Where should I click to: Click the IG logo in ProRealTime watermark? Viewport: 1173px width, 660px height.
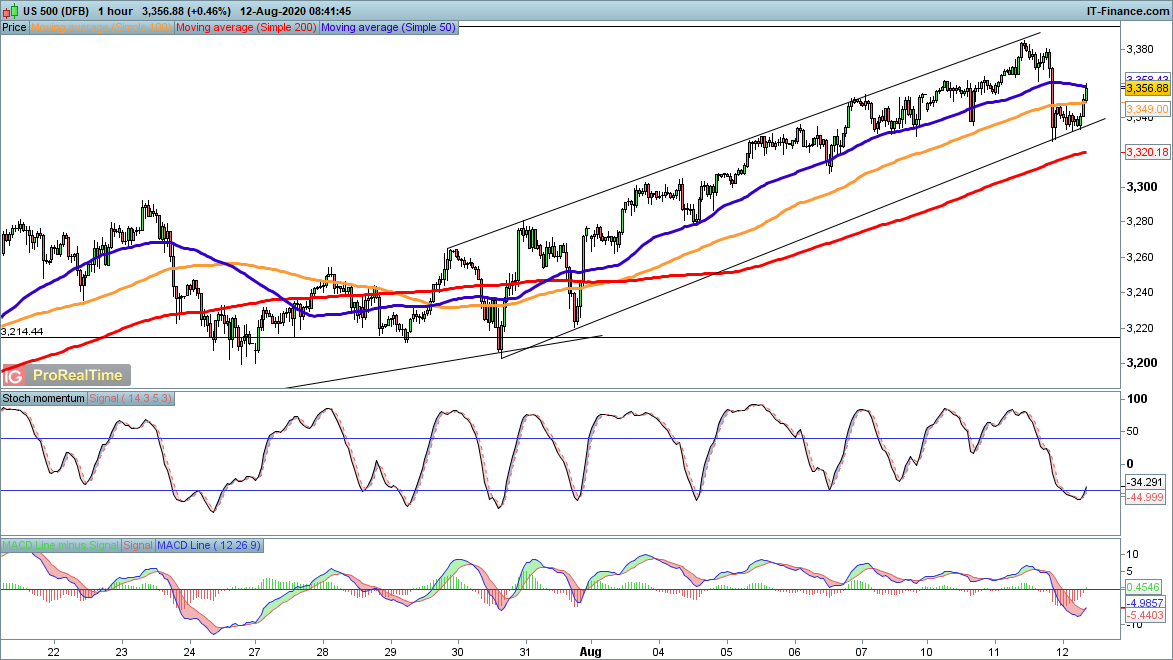[14, 375]
